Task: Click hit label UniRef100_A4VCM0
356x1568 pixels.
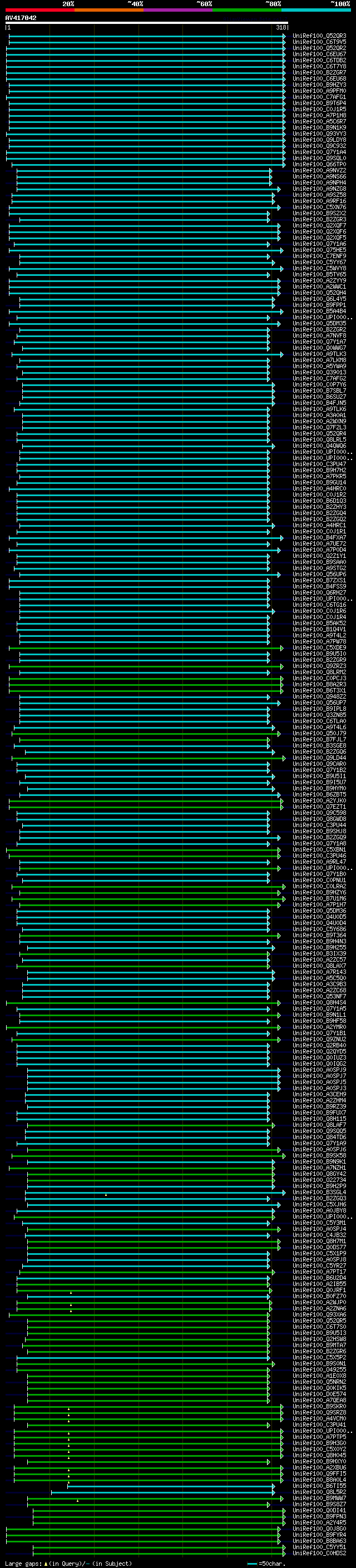Action: pyautogui.click(x=319, y=1418)
